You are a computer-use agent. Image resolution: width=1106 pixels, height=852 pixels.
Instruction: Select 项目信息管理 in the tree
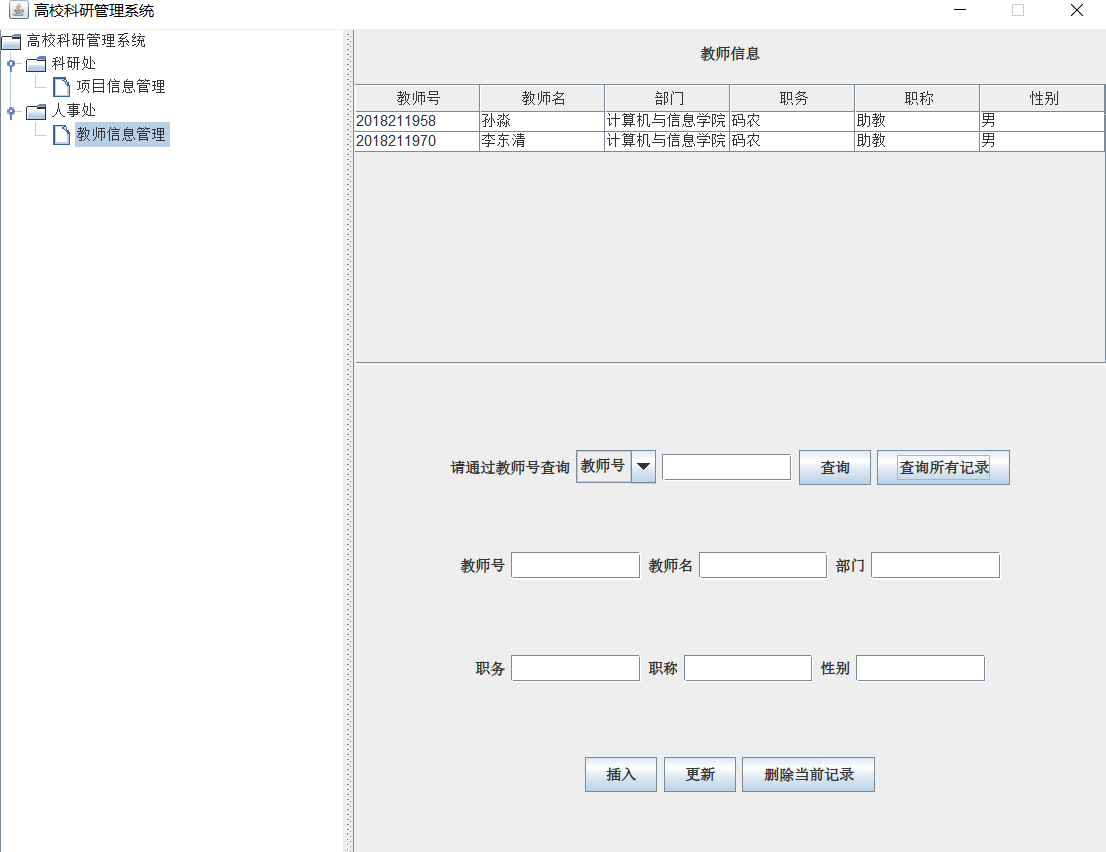click(x=121, y=87)
